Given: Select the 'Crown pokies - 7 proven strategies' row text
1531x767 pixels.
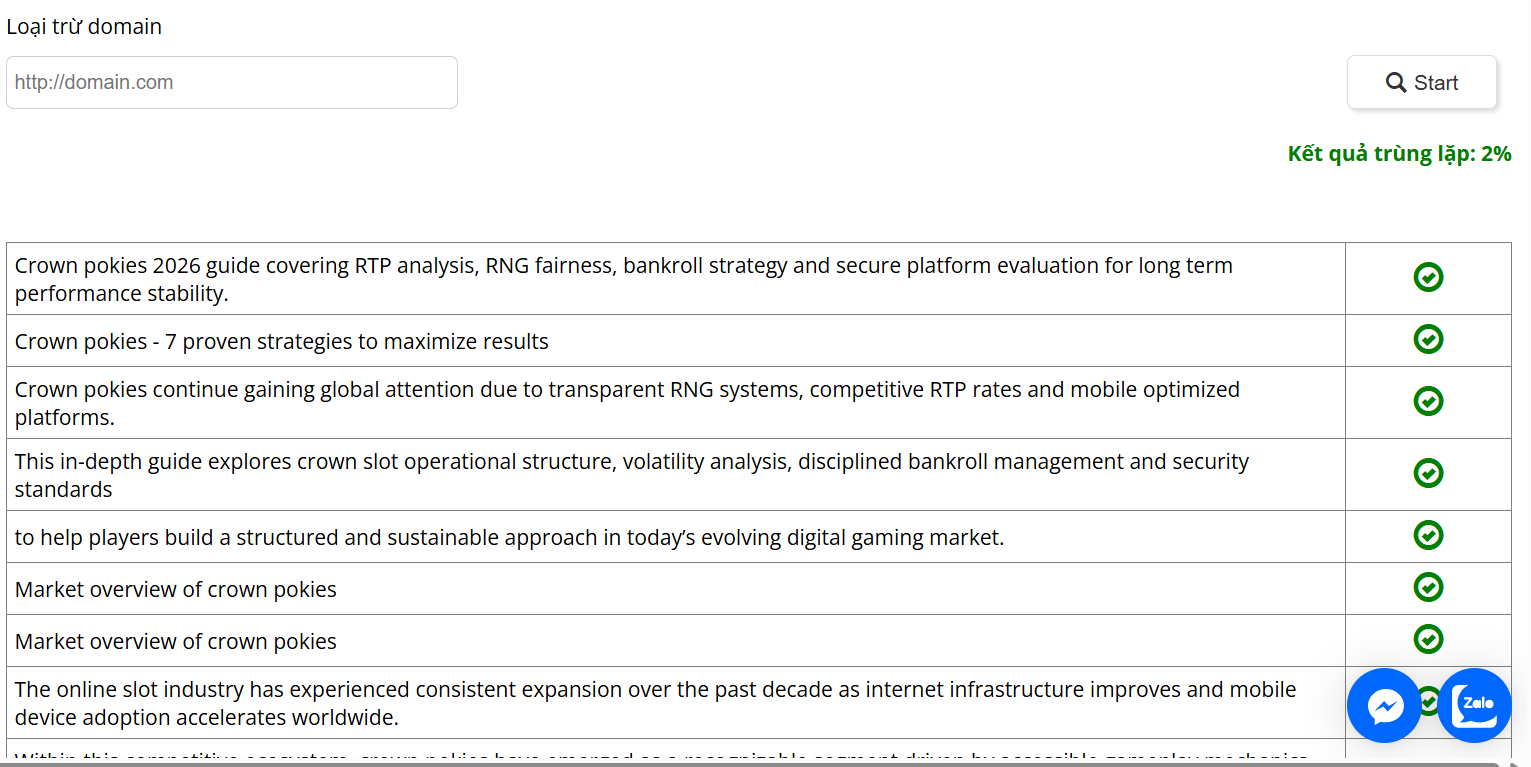Looking at the screenshot, I should coord(281,342).
